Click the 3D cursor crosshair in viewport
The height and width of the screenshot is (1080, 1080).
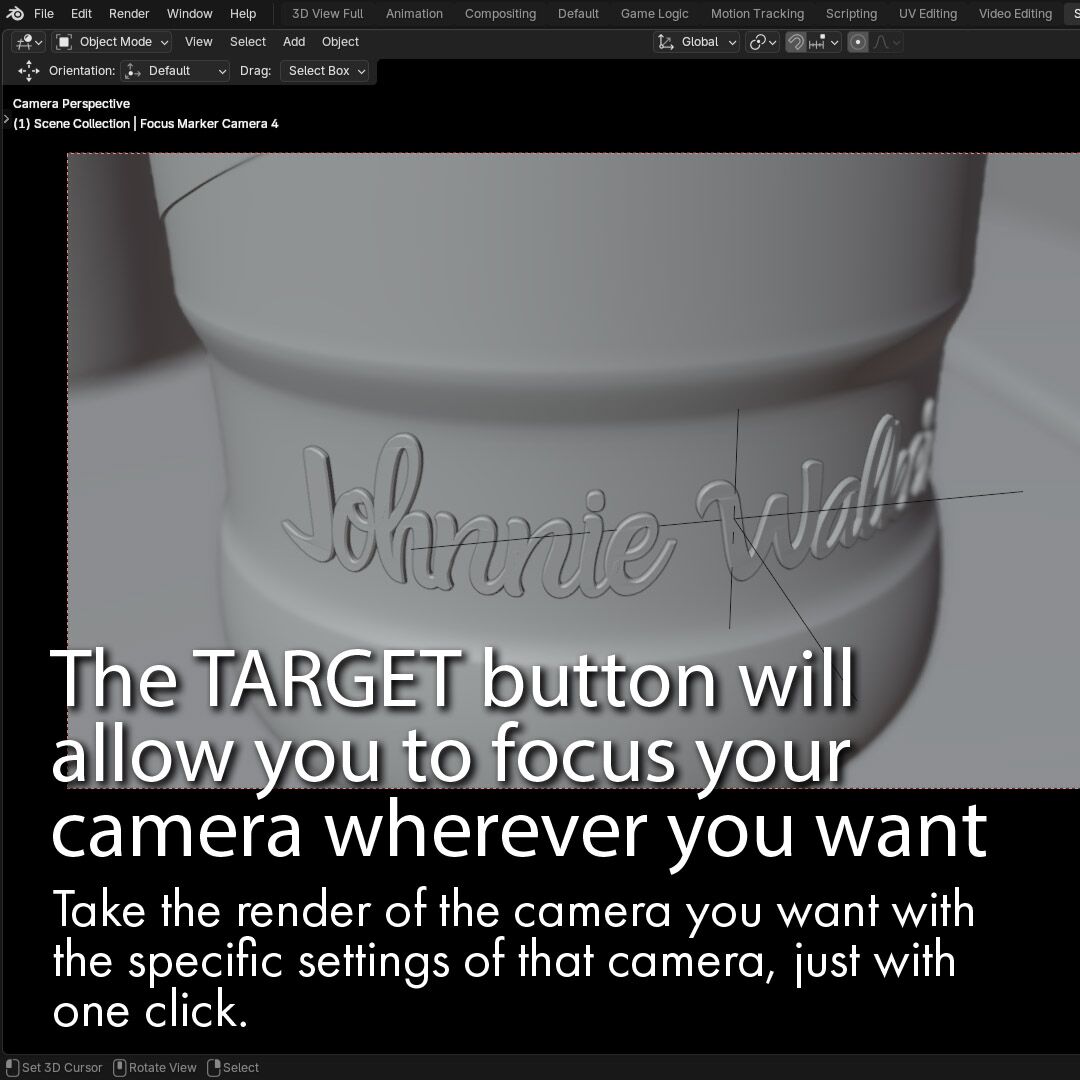click(x=736, y=518)
